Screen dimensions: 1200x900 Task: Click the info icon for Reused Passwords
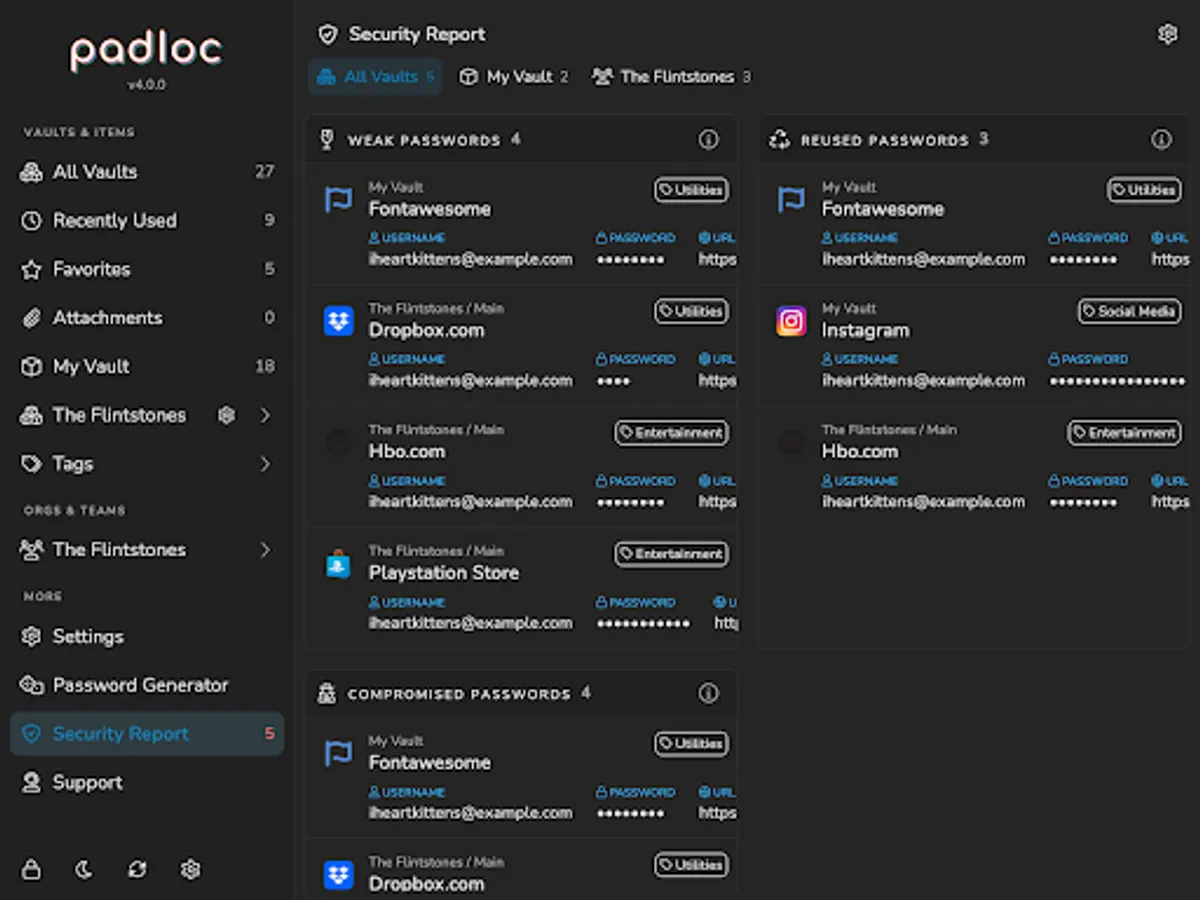tap(1161, 140)
